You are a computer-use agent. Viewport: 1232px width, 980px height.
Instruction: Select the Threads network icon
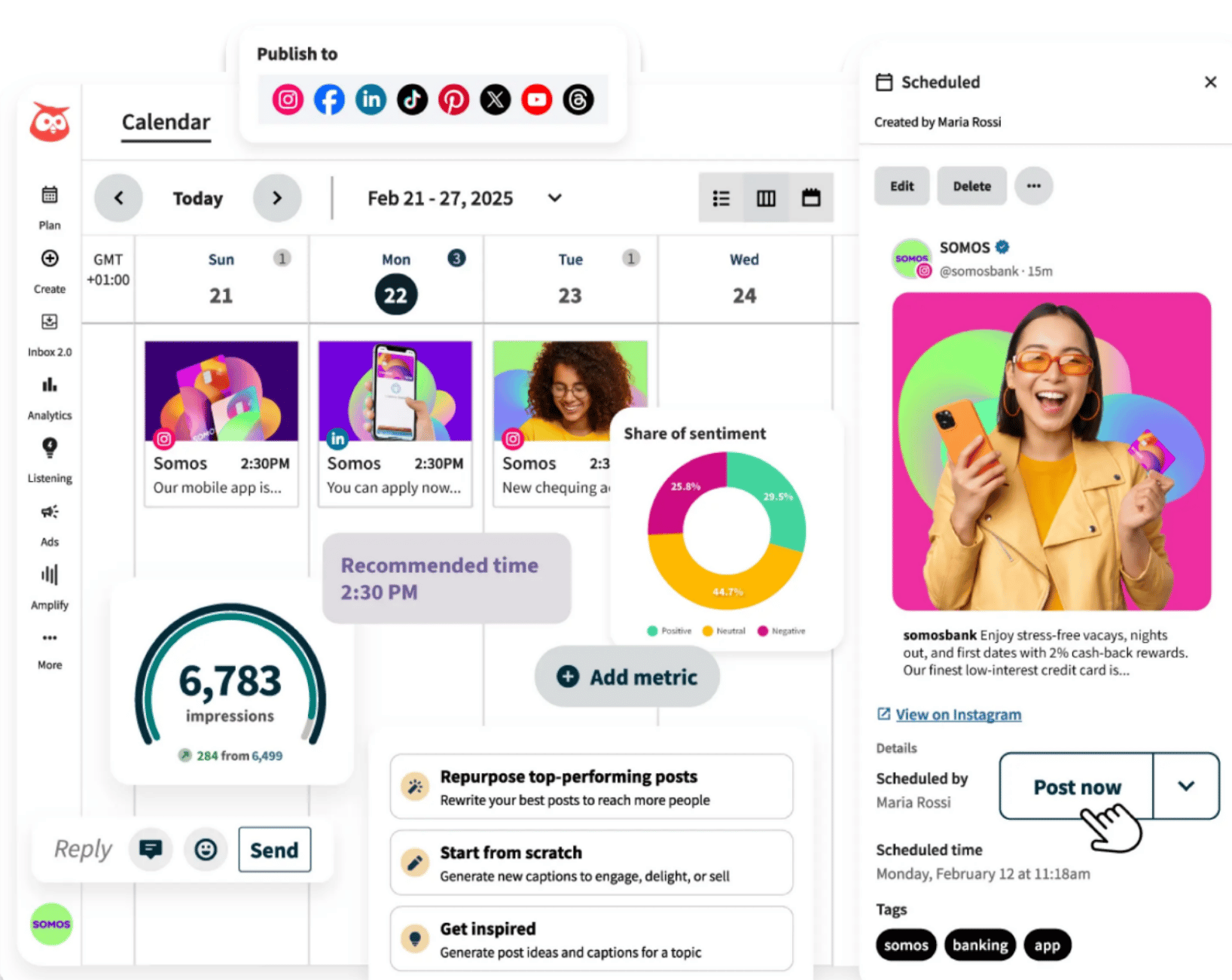(x=578, y=99)
